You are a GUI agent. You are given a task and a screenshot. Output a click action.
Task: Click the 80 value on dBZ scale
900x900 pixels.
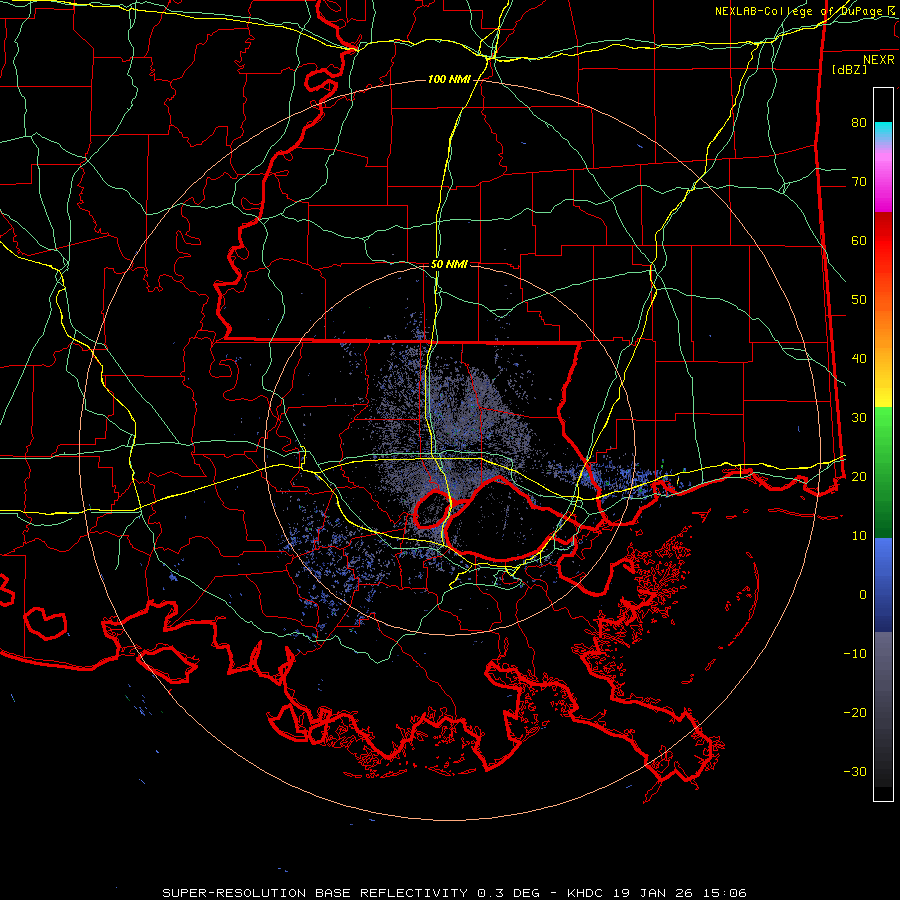(x=859, y=122)
